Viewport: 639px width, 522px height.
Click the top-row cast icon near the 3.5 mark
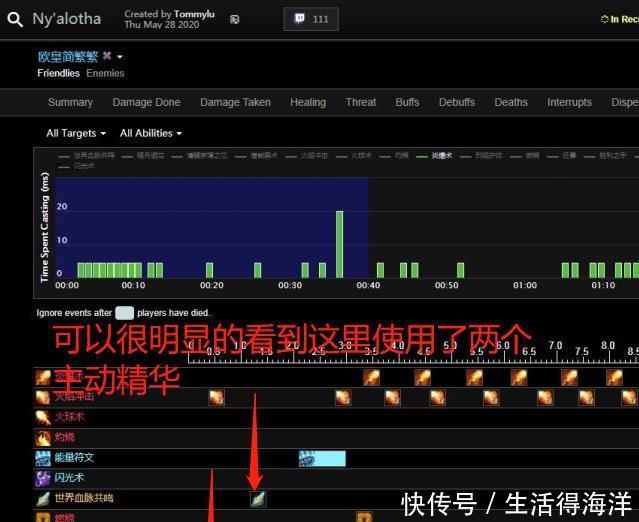click(371, 377)
